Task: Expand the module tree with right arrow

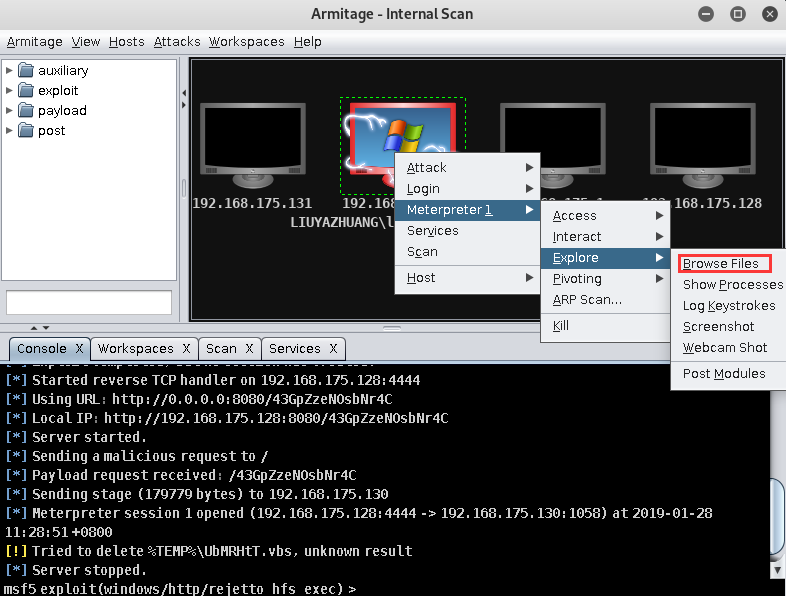Action: click(184, 105)
